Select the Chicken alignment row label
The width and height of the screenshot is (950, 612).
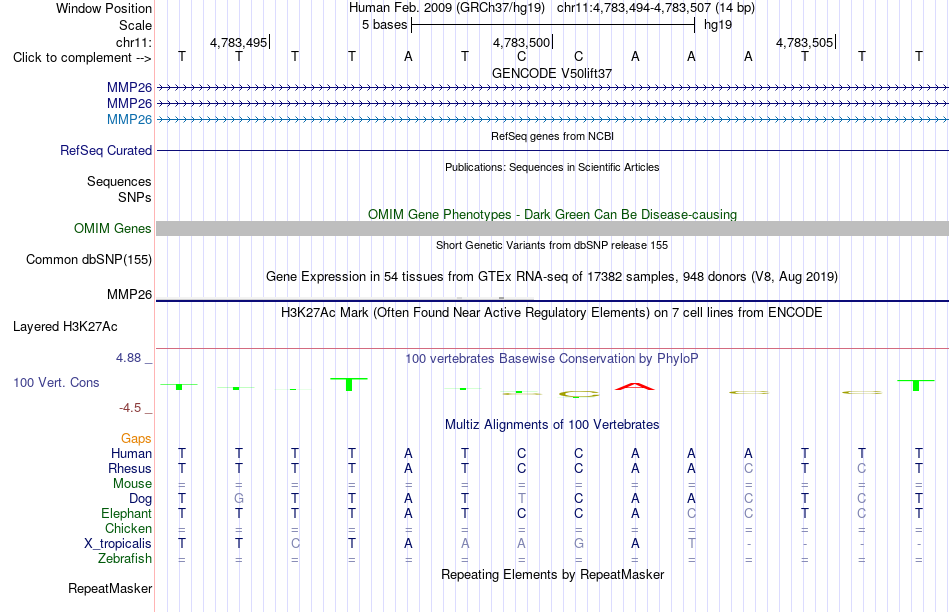pyautogui.click(x=128, y=528)
